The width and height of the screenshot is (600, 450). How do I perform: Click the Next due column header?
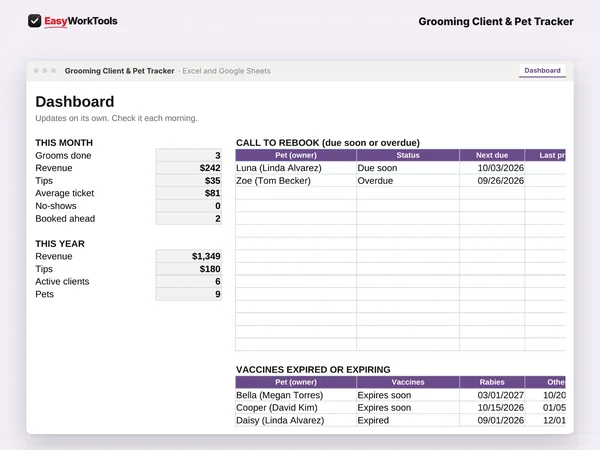pyautogui.click(x=492, y=155)
